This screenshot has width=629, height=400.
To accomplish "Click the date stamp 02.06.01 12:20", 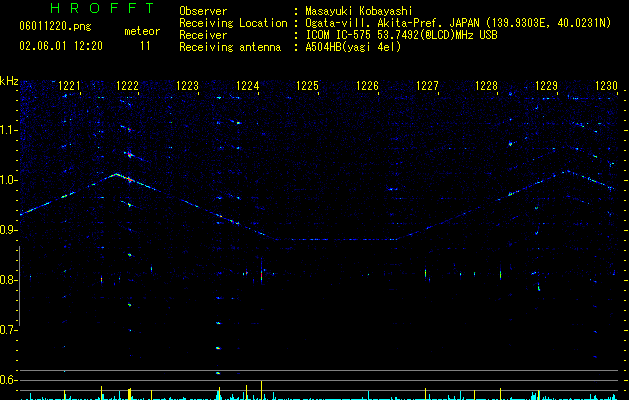I will tap(61, 46).
